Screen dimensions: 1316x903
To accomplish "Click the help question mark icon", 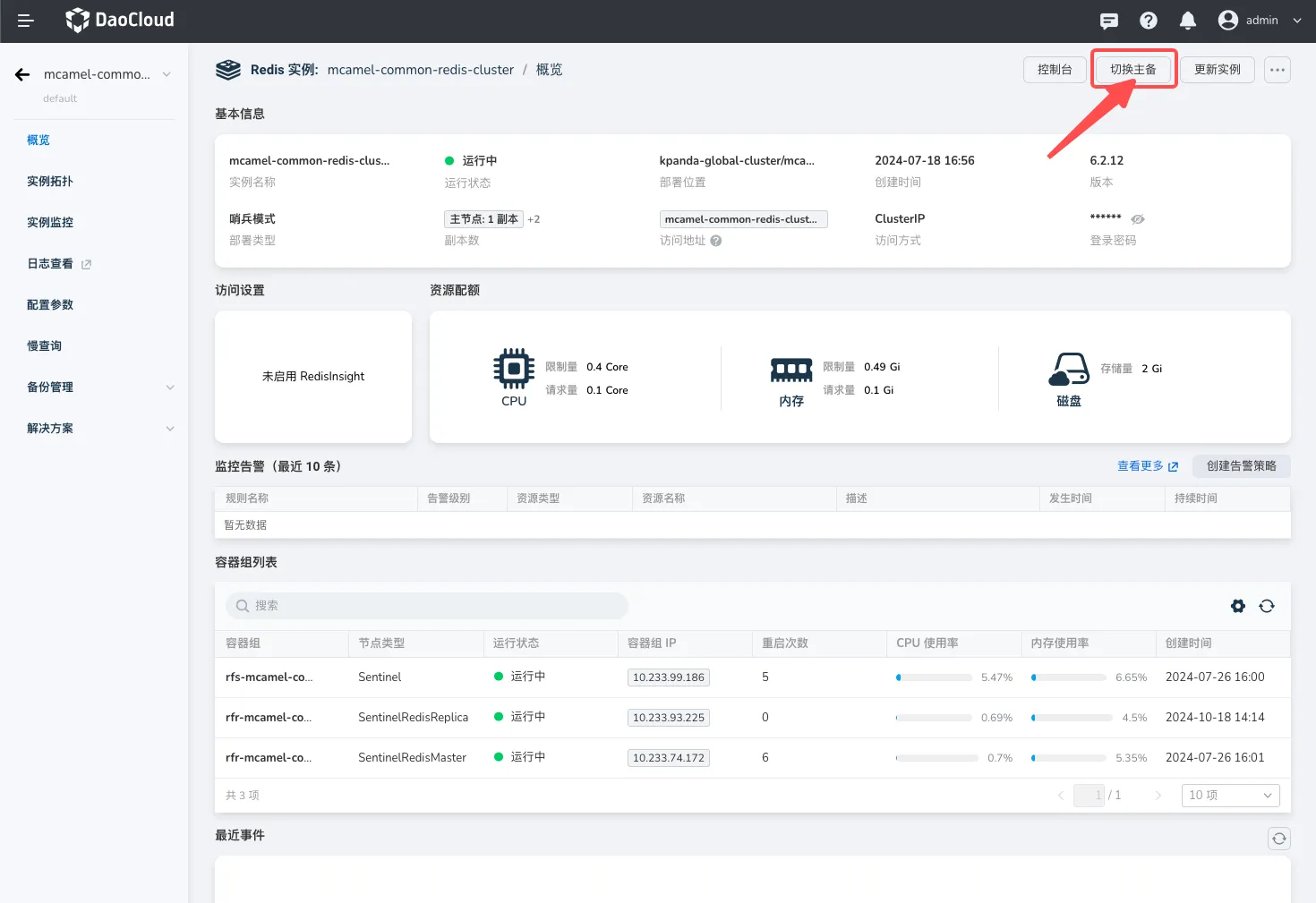I will 1148,21.
